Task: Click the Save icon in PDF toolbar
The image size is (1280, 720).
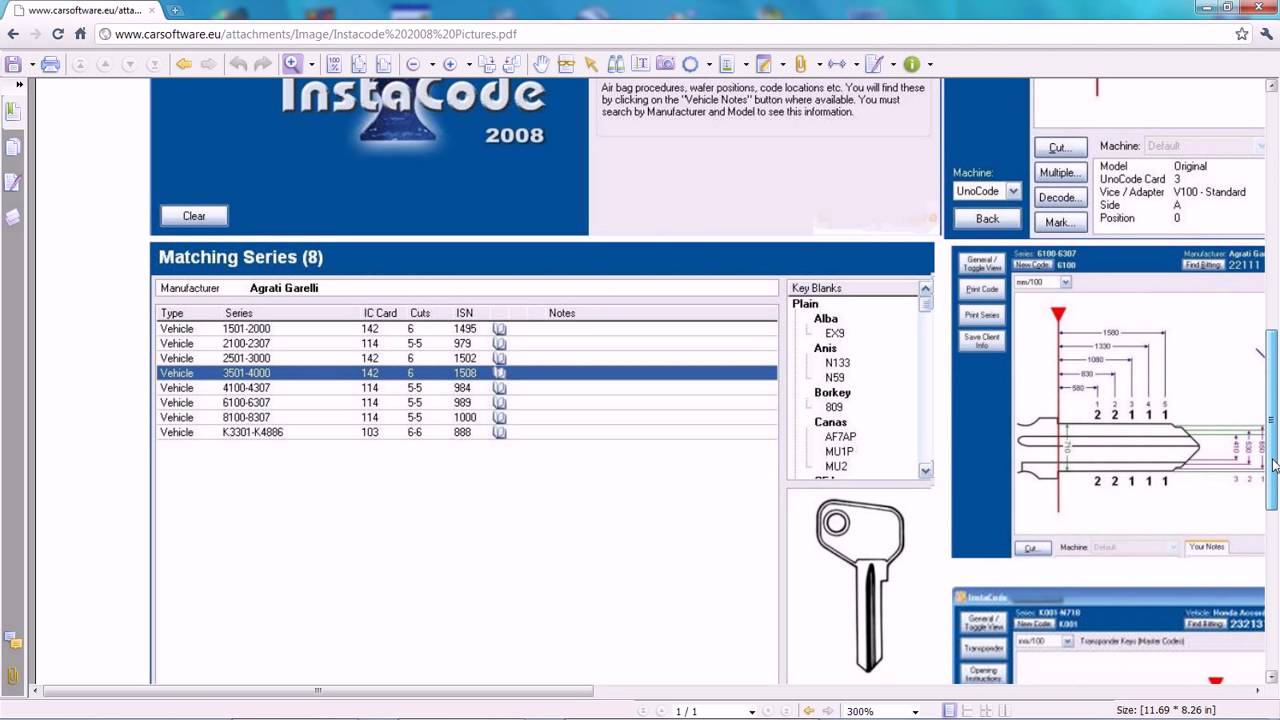Action: (x=14, y=64)
